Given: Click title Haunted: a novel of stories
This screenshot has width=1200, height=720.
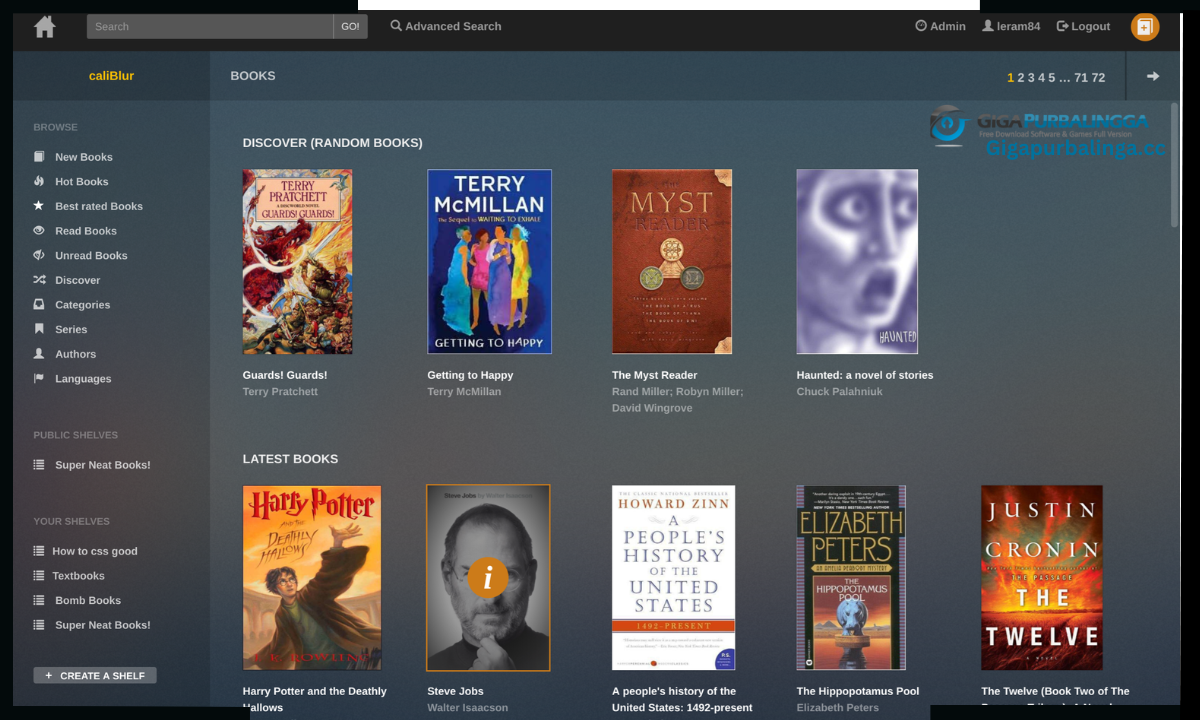Looking at the screenshot, I should click(865, 376).
